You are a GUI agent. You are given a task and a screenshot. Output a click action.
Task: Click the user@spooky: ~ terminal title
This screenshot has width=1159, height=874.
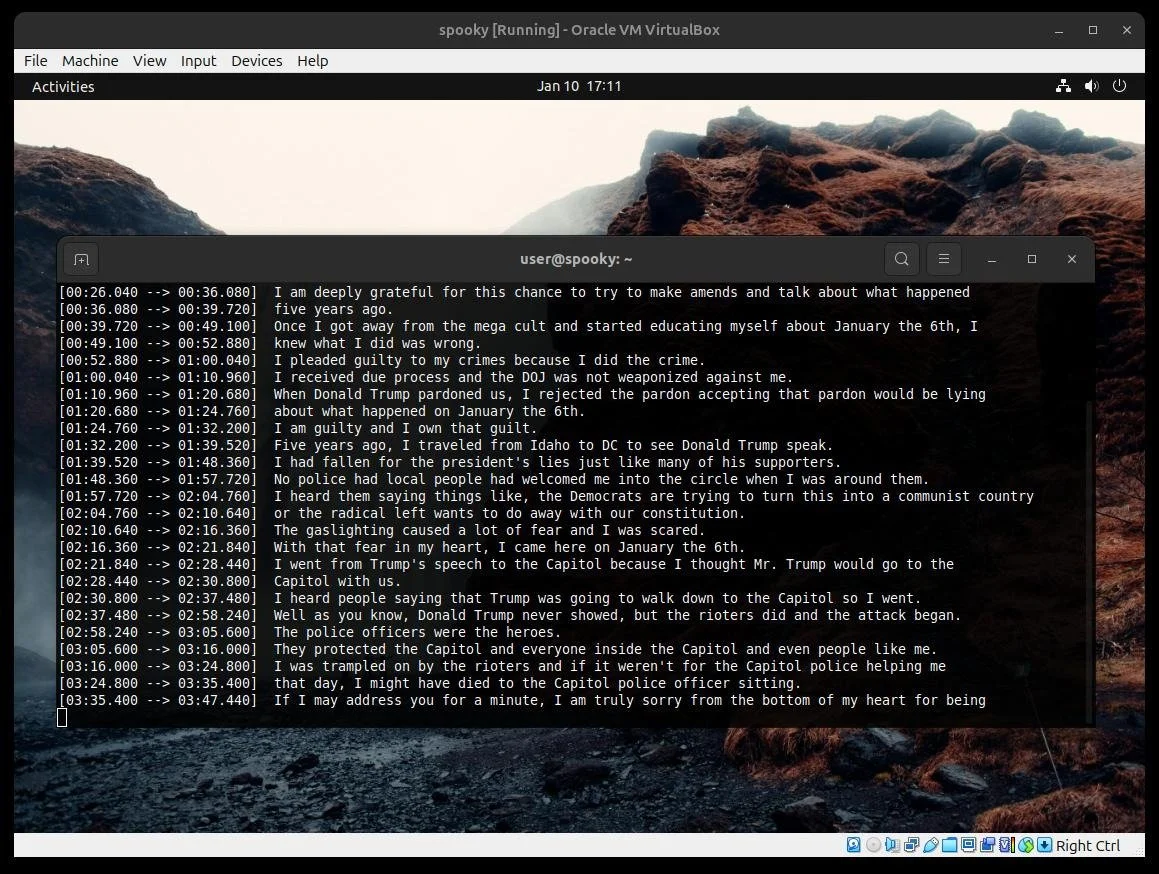click(x=576, y=259)
